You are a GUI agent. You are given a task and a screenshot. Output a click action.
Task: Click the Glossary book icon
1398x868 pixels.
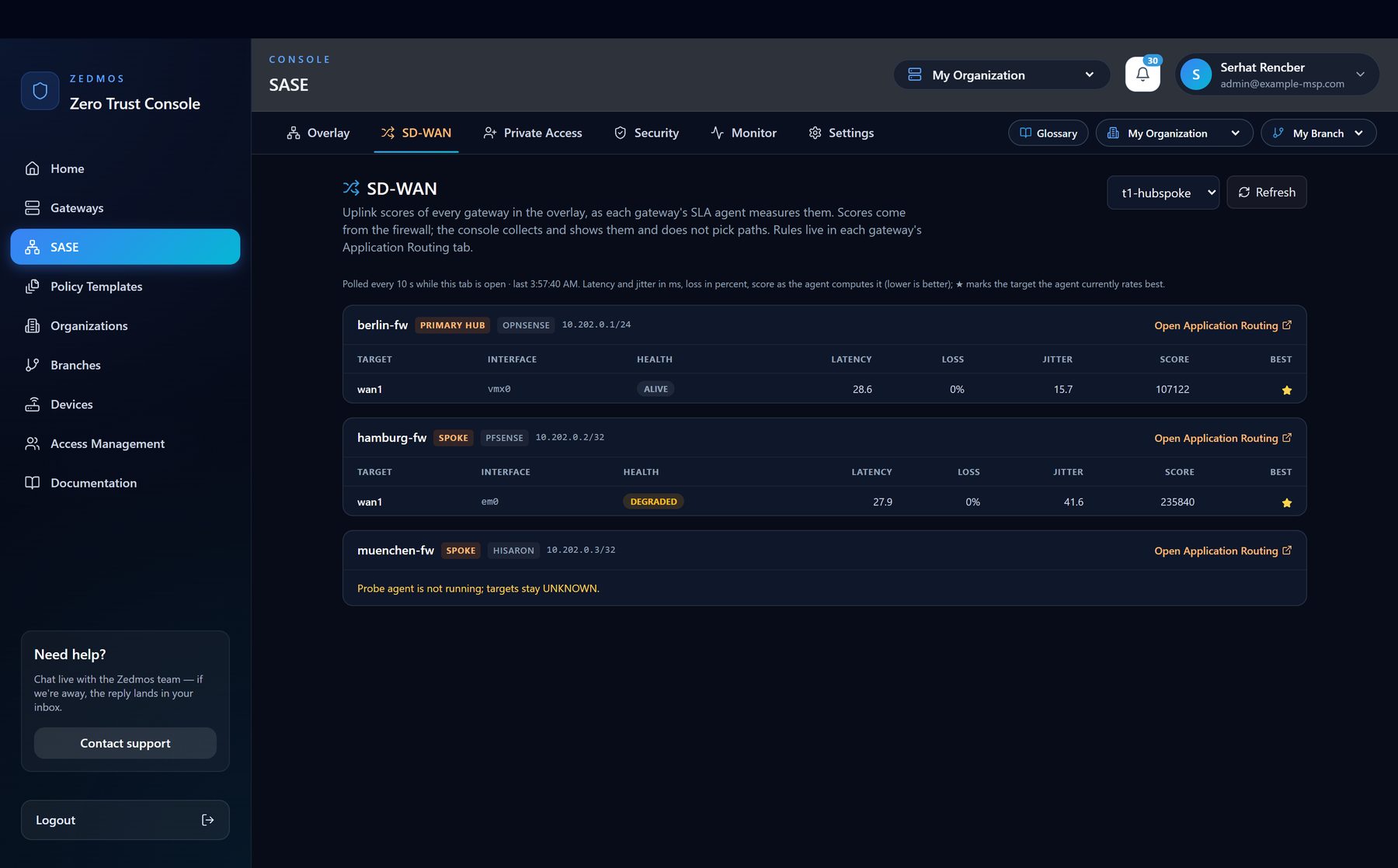pyautogui.click(x=1025, y=133)
